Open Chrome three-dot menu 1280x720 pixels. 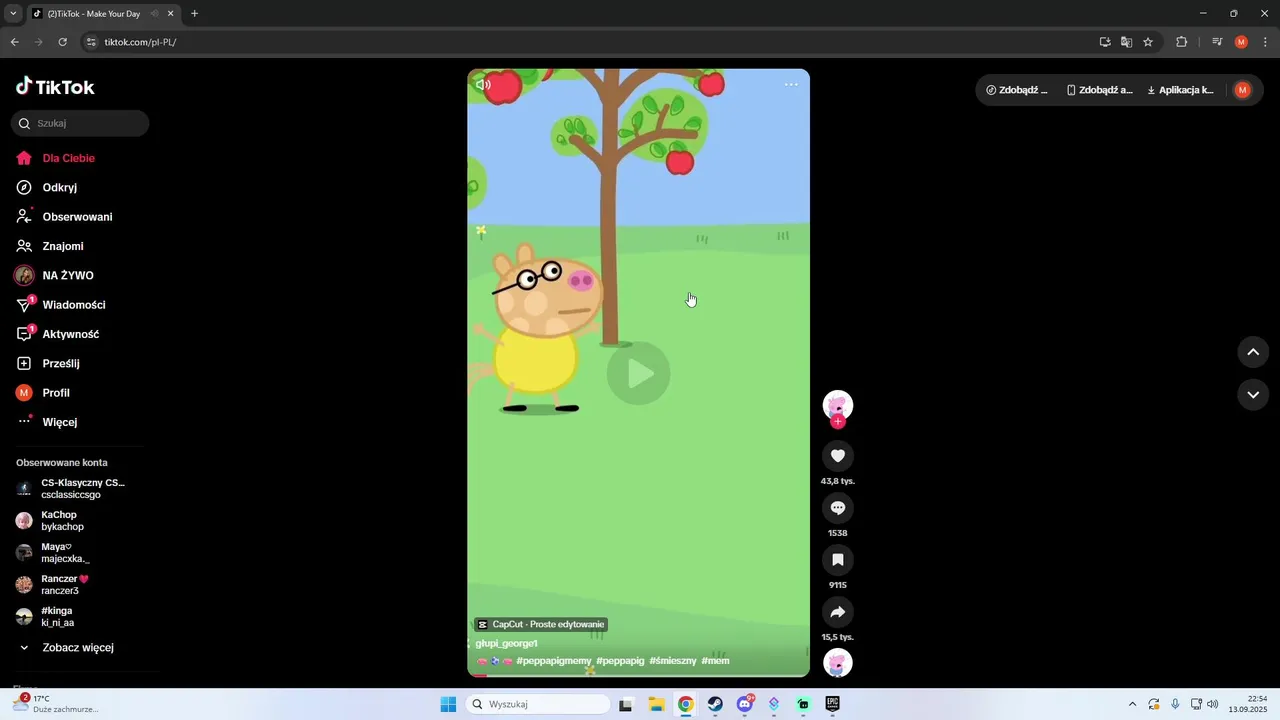1266,42
